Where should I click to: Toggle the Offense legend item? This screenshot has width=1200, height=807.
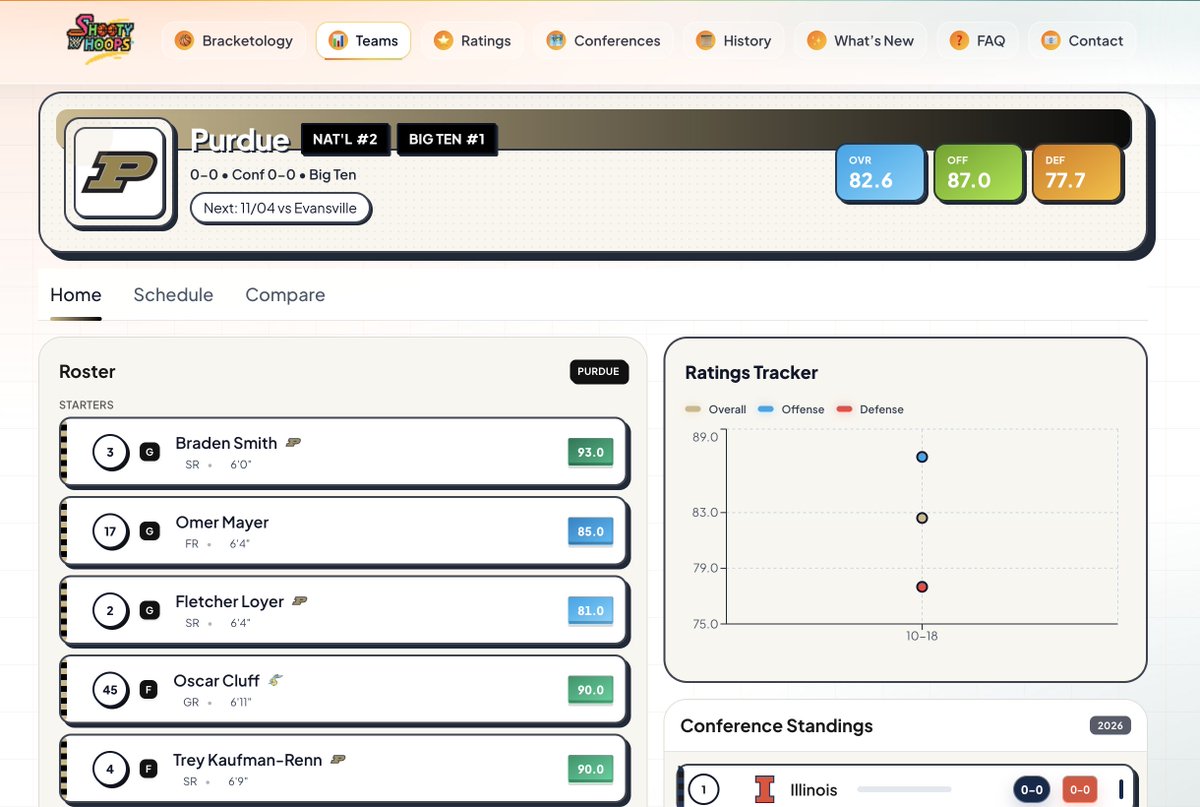791,409
